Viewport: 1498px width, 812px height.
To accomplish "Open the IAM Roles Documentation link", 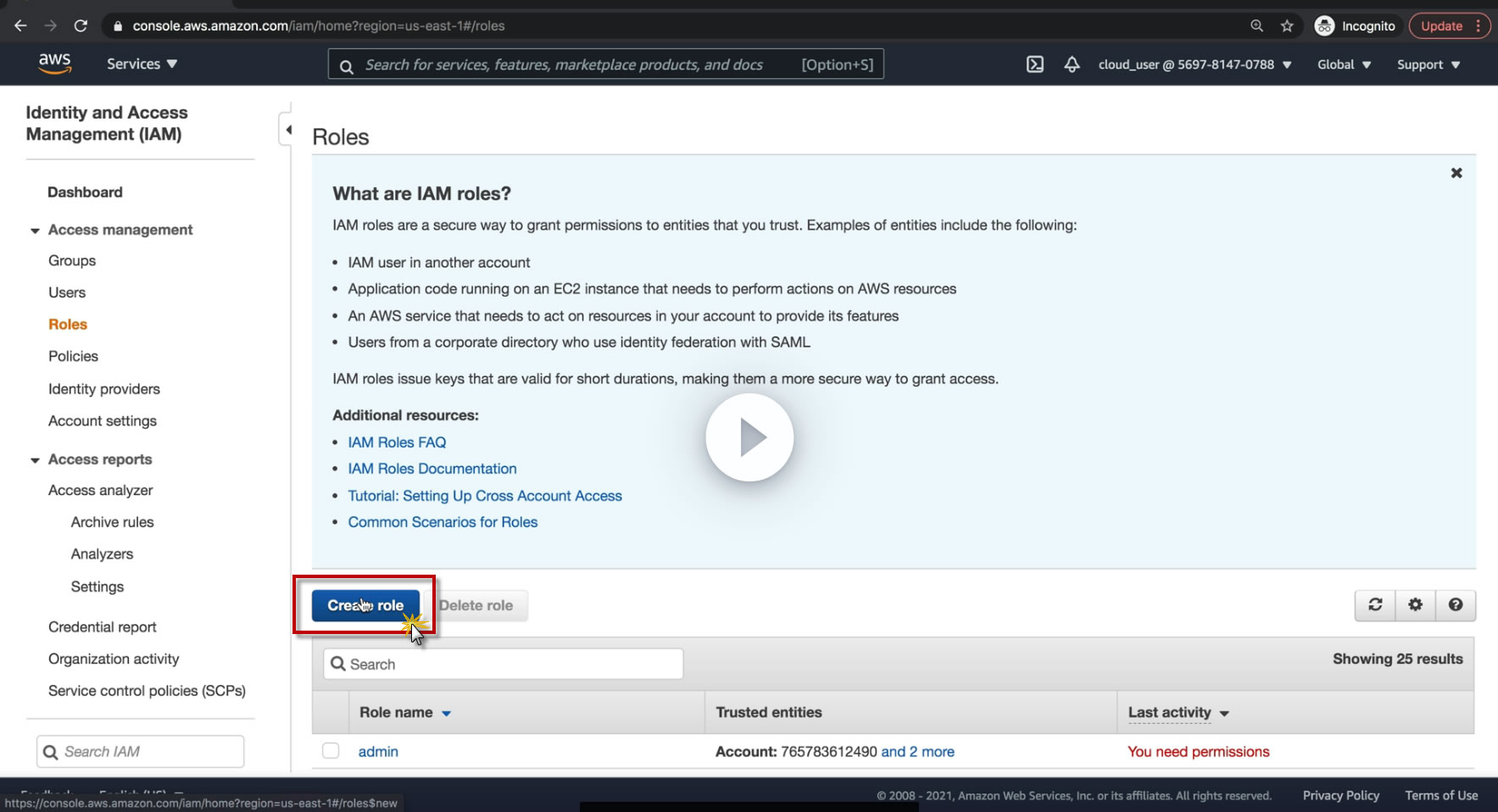I will [432, 469].
